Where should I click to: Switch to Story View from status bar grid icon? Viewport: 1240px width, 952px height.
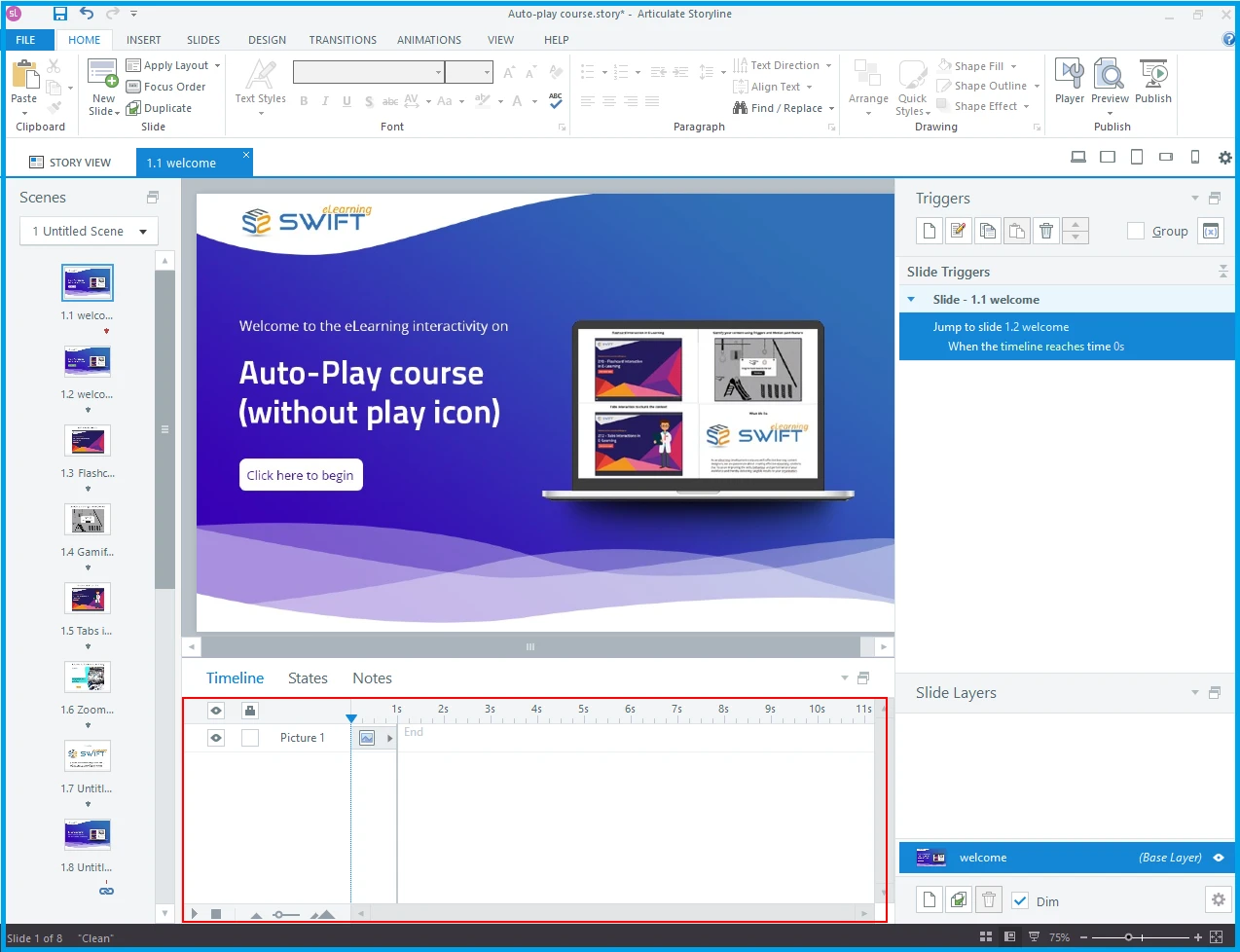pyautogui.click(x=986, y=937)
